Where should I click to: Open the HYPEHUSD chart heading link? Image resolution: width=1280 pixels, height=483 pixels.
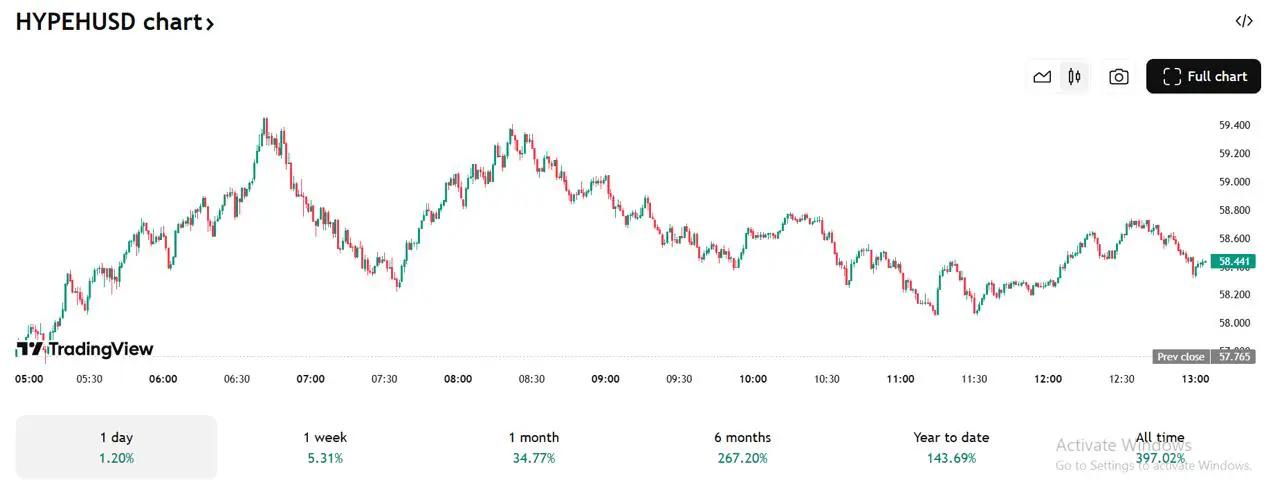108,22
